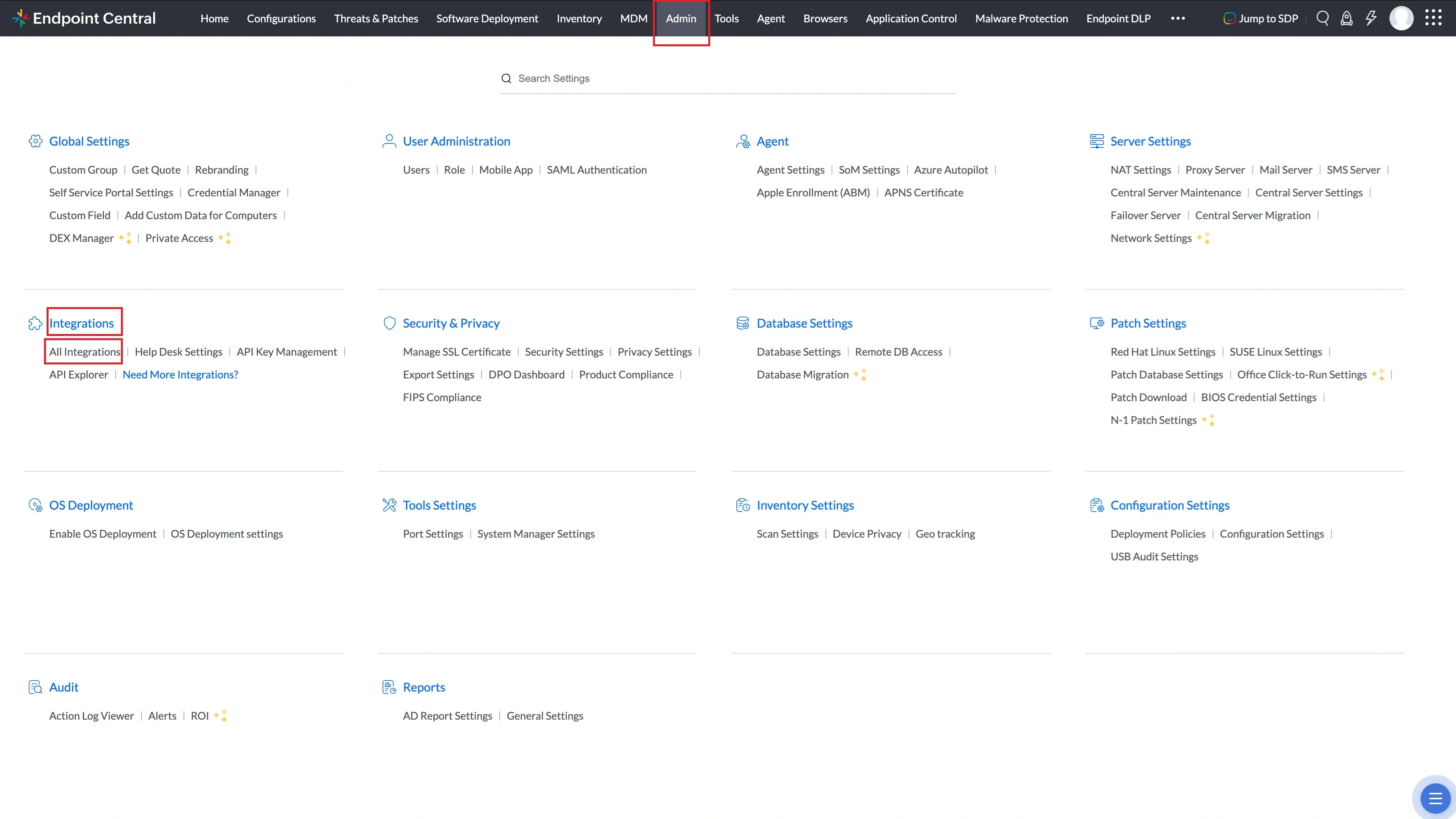The width and height of the screenshot is (1456, 819).
Task: Click the Integrations puzzle icon
Action: (35, 323)
